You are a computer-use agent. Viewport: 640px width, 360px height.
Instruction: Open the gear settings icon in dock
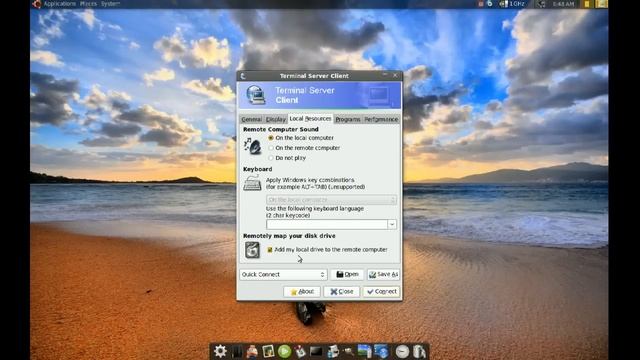coord(220,351)
